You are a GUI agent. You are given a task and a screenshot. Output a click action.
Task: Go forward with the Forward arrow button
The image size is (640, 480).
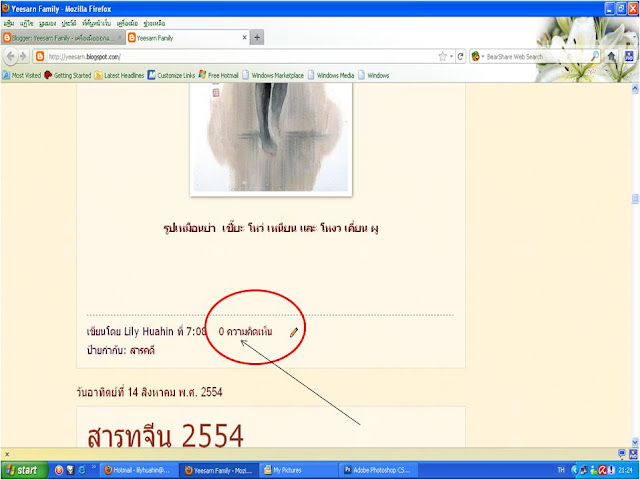pyautogui.click(x=23, y=56)
